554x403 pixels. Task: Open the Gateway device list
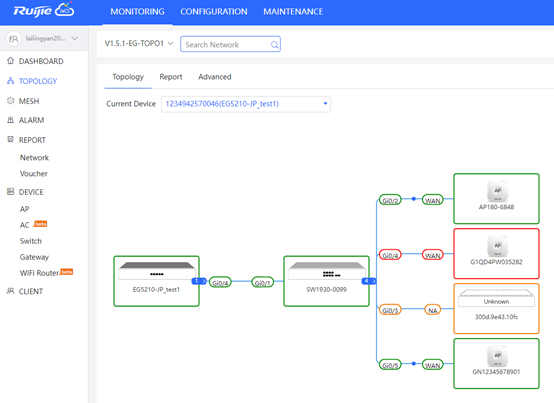tap(34, 257)
